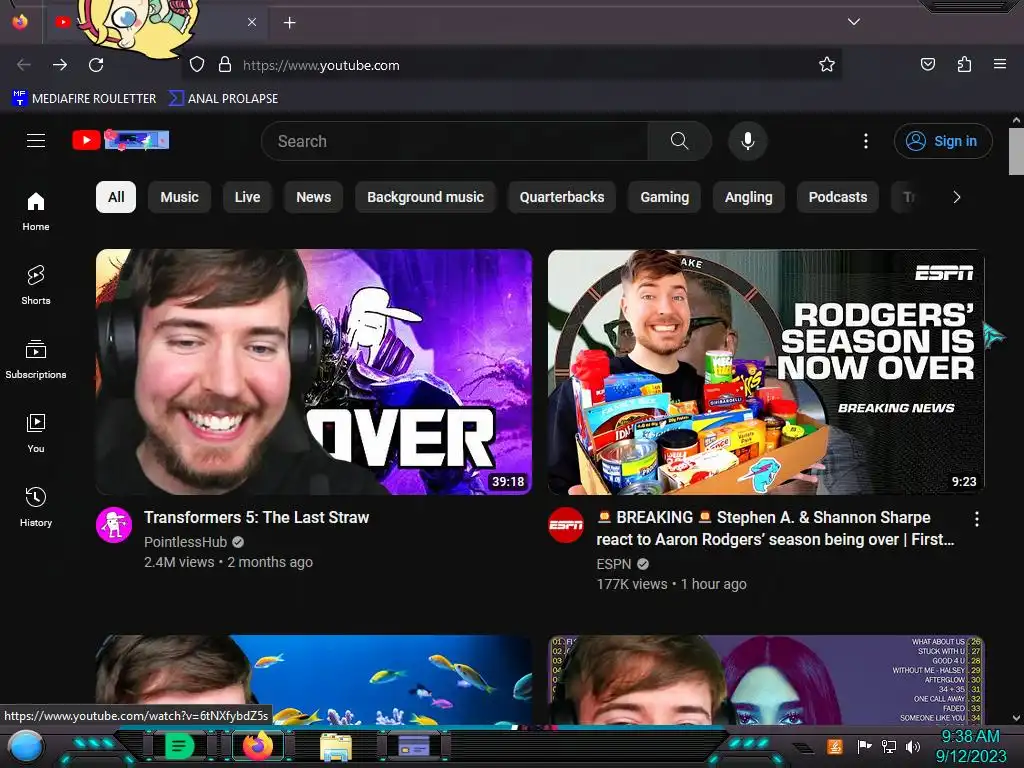Open Firefox application menu
This screenshot has height=768, width=1024.
[x=1000, y=65]
